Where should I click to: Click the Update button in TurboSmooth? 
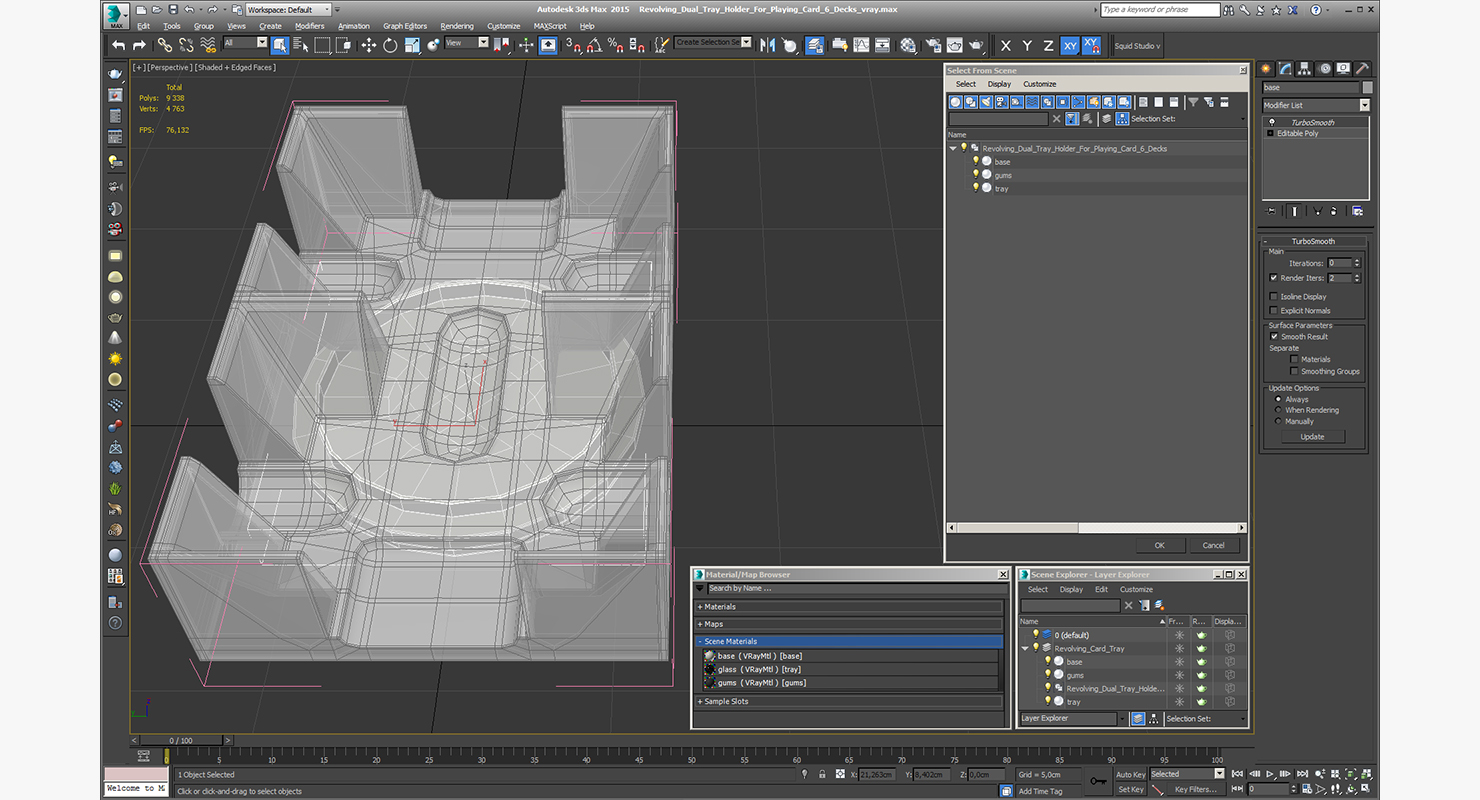click(1312, 437)
